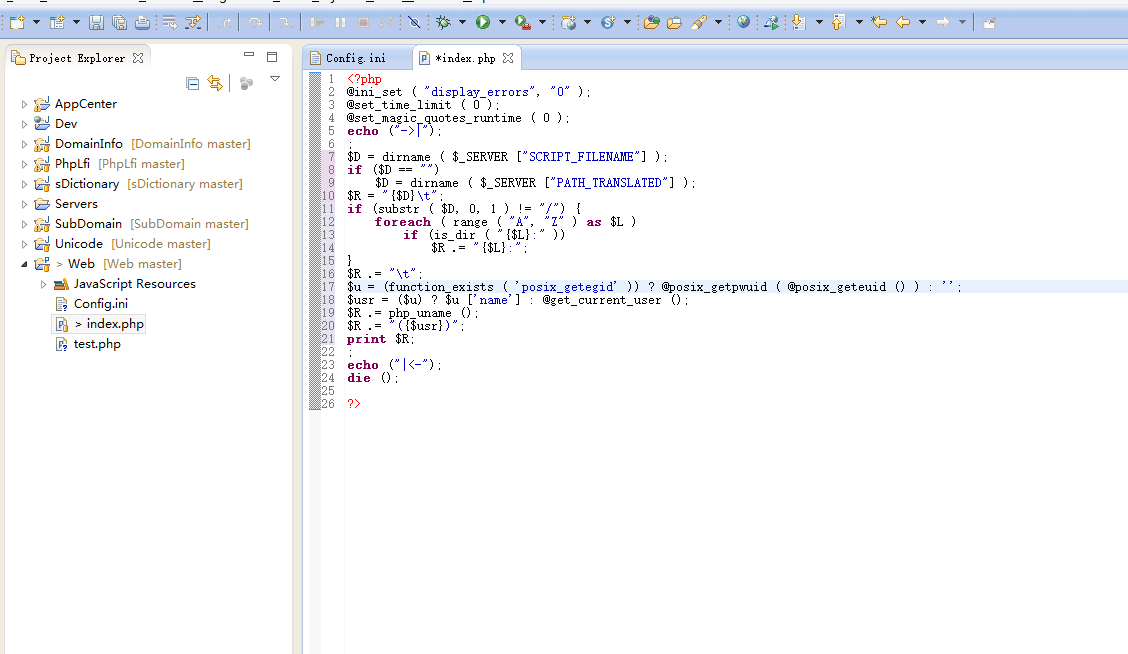Open the Run dropdown arrow
The width and height of the screenshot is (1128, 654).
pyautogui.click(x=502, y=22)
